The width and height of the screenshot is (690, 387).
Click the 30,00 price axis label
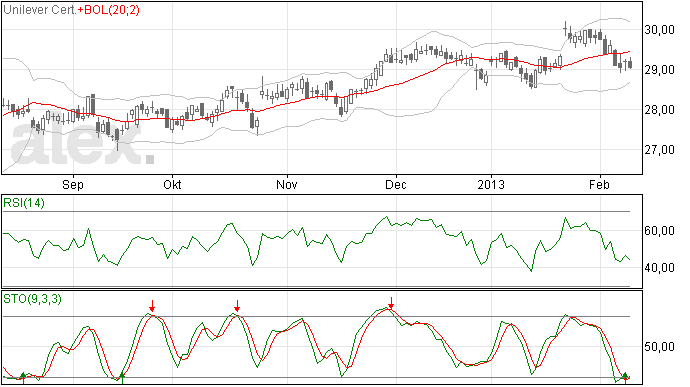coord(659,29)
